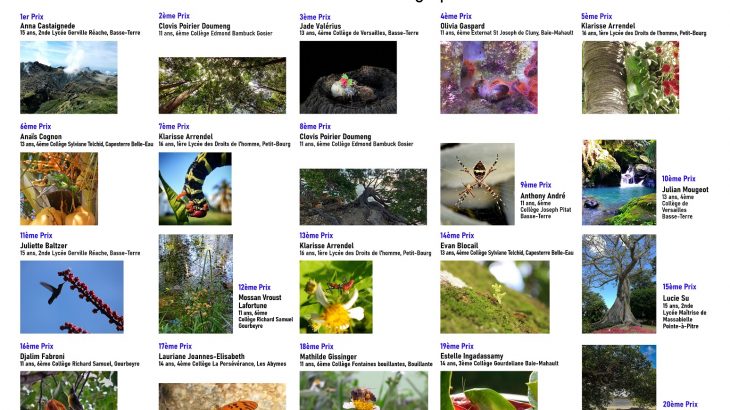Click the 1er Prix heading
This screenshot has height=410, width=730.
tap(32, 16)
